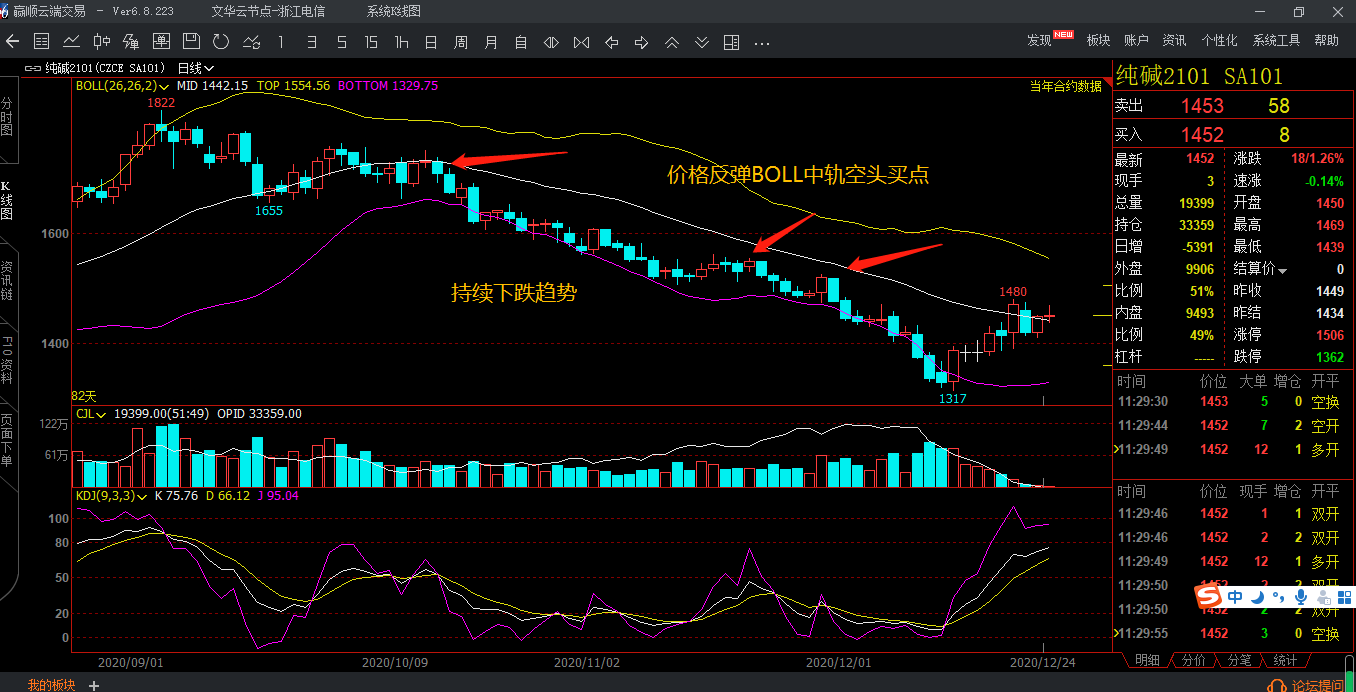Viewport: 1356px width, 692px height.
Task: Toggle Sogou 中 Chinese/English mode
Action: pyautogui.click(x=1236, y=597)
